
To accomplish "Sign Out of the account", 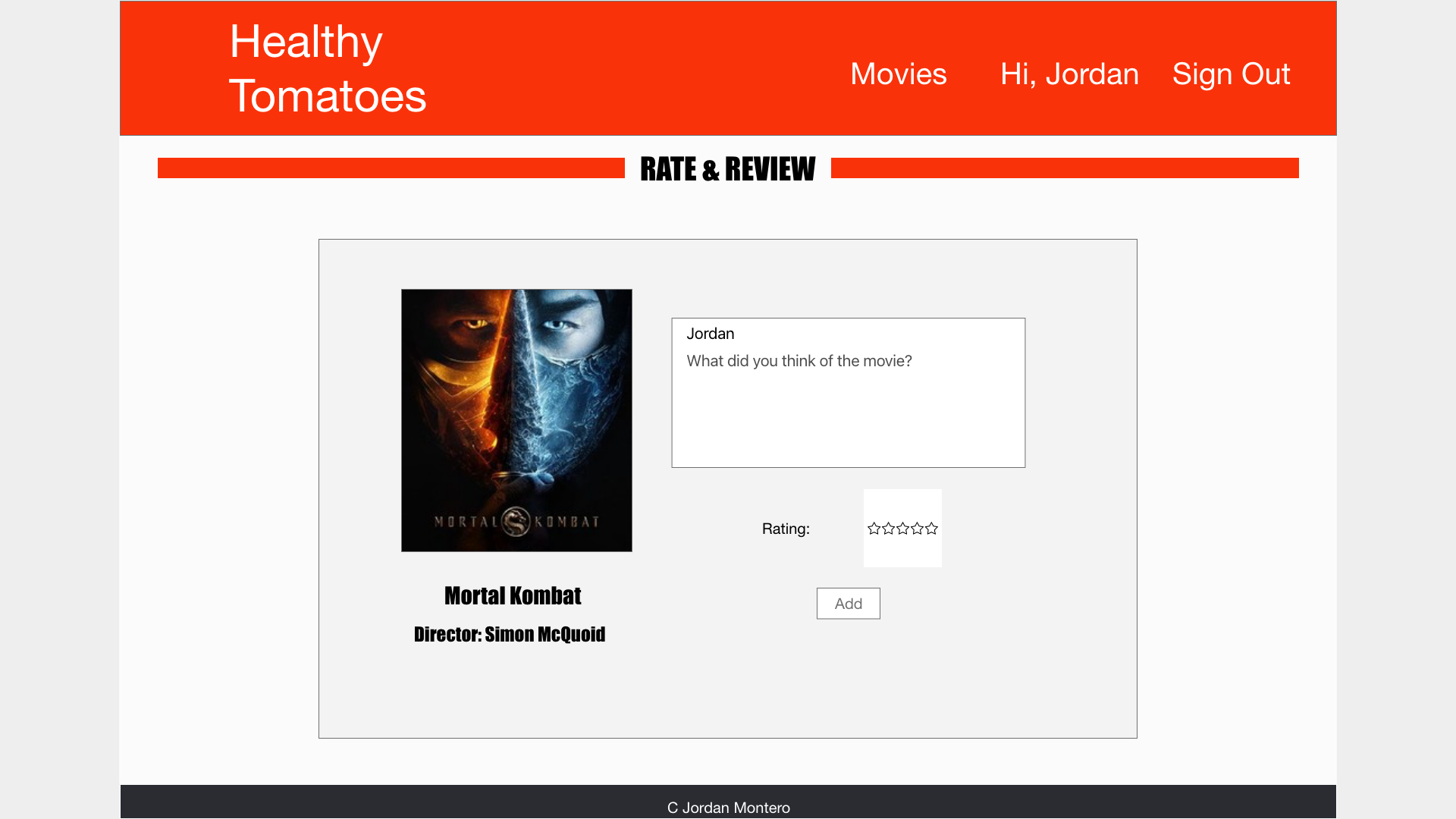I will pyautogui.click(x=1230, y=74).
